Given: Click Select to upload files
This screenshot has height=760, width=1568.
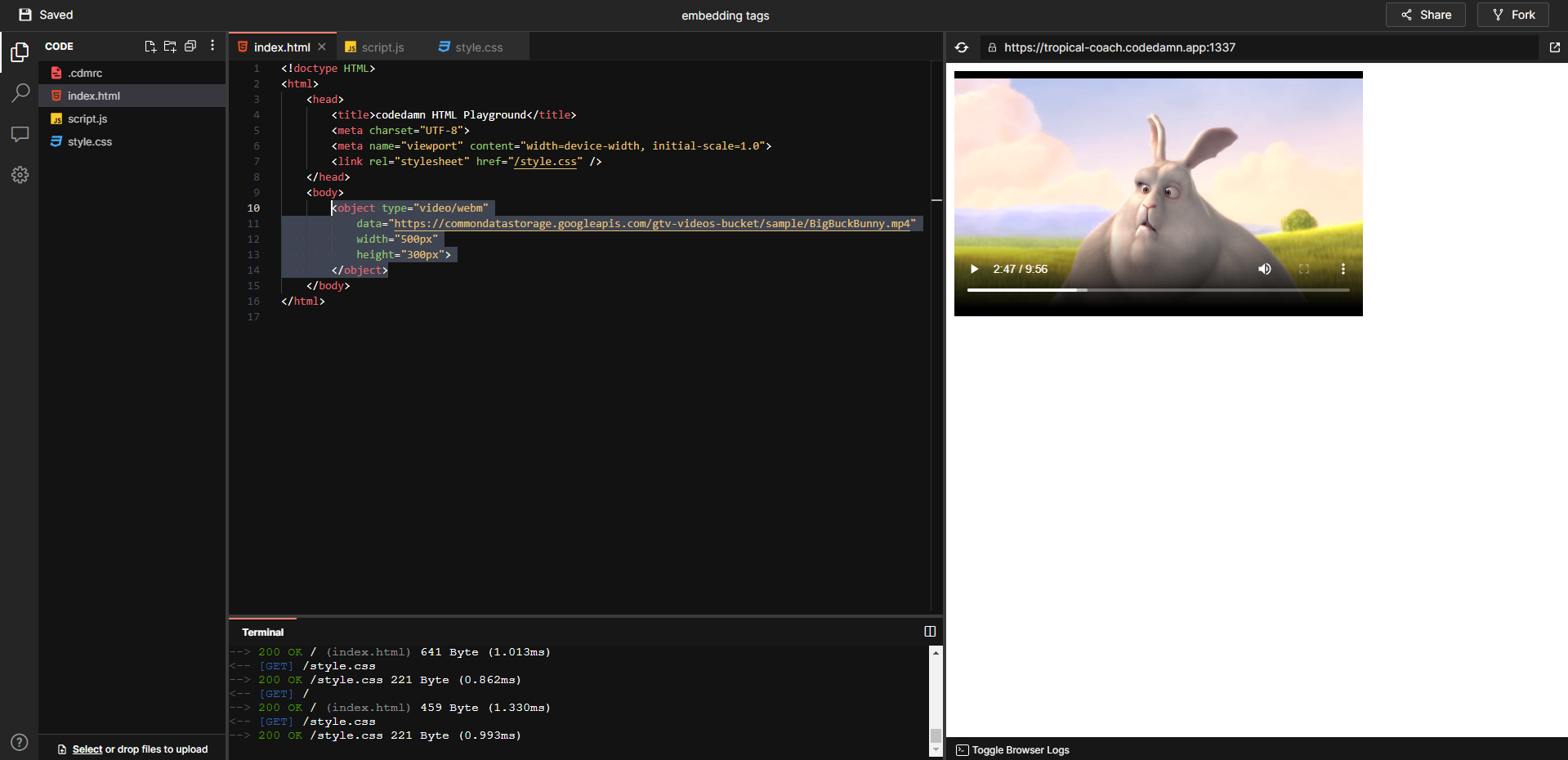Looking at the screenshot, I should point(87,749).
